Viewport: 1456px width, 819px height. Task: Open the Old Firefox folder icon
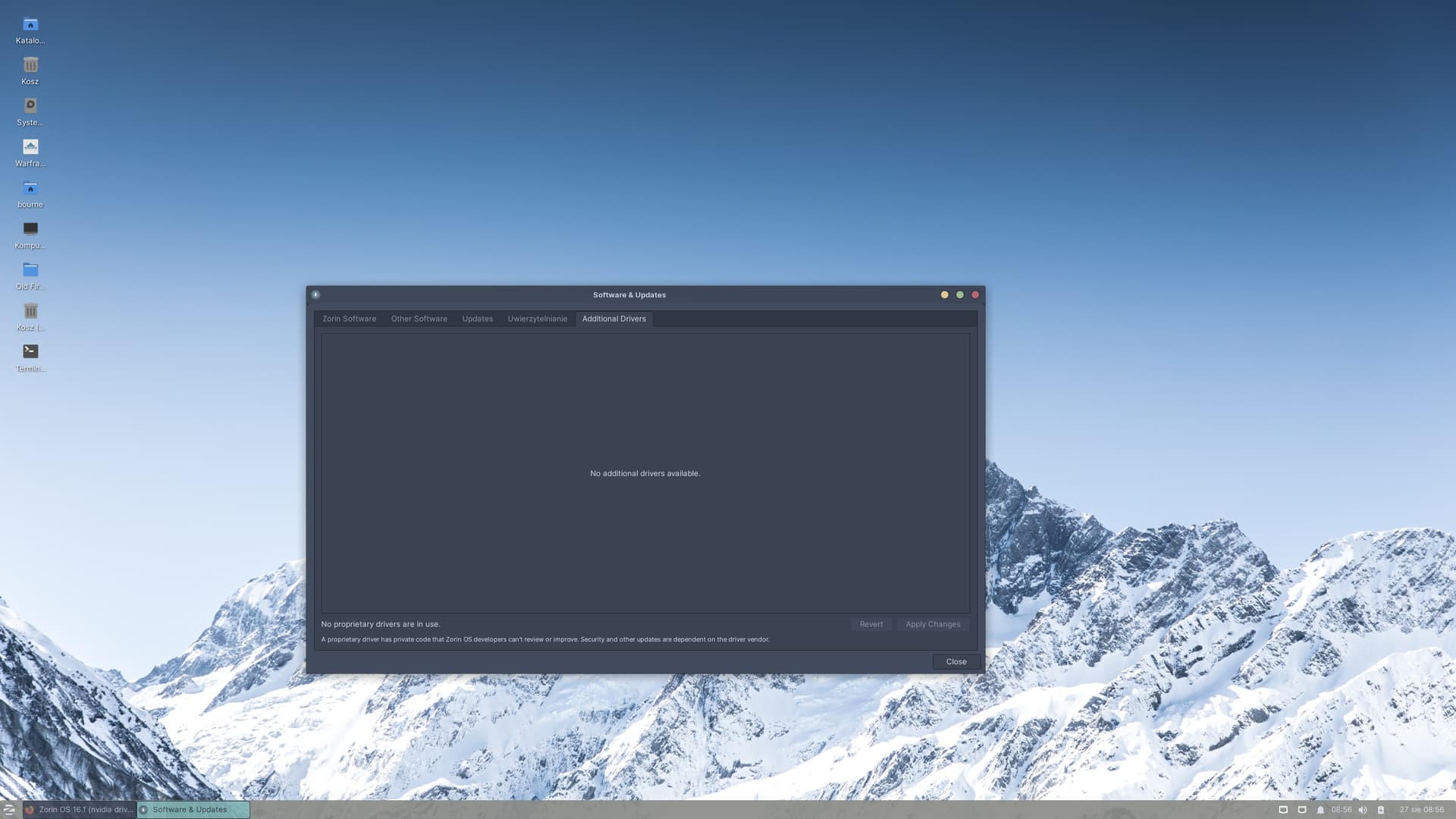coord(30,270)
